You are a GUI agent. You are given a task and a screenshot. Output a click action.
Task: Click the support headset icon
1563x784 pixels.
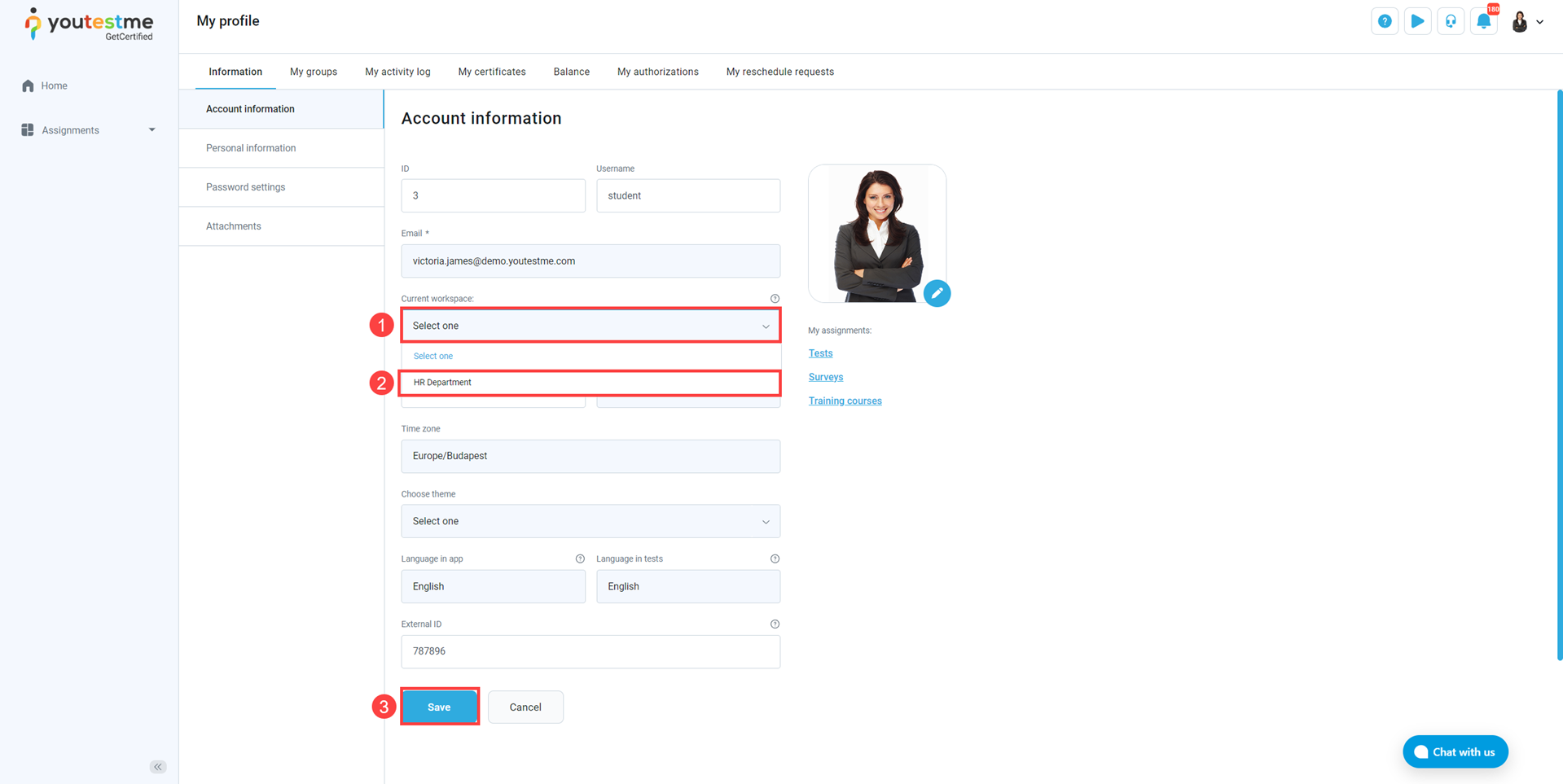tap(1451, 22)
